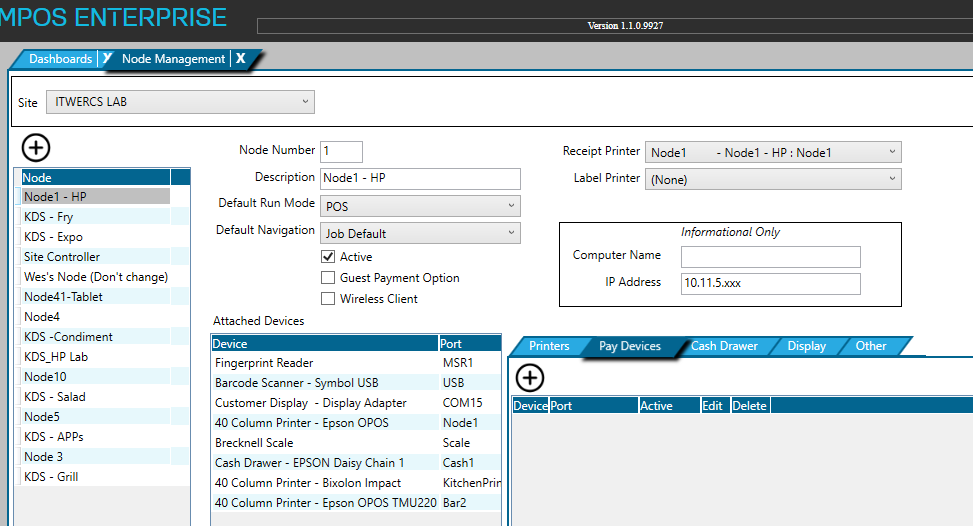
Task: Click the add pay device plus icon
Action: pyautogui.click(x=529, y=377)
